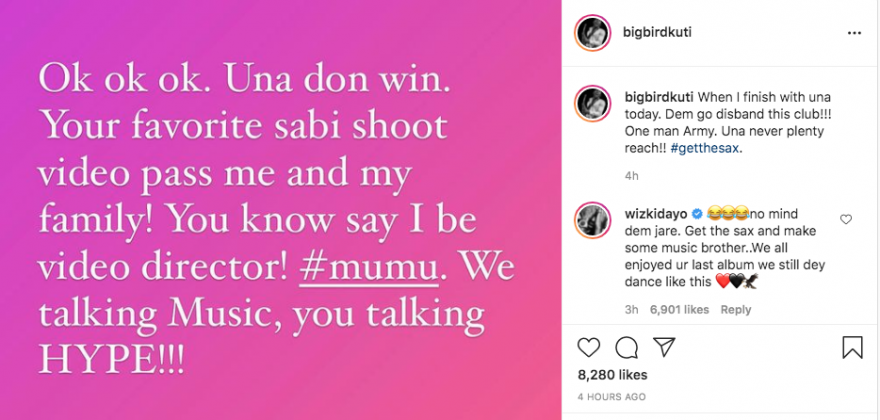Like the post with heart icon
Screen dimensions: 880x420
589,347
